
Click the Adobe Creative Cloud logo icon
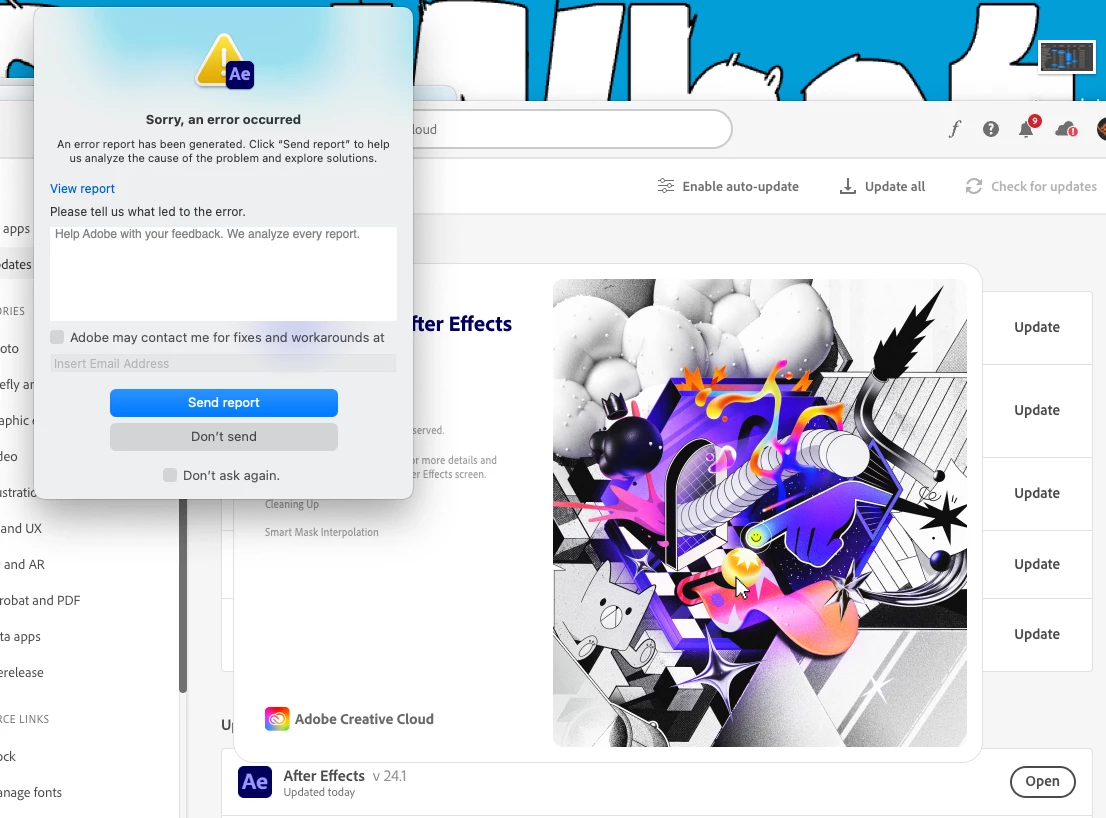[x=277, y=719]
